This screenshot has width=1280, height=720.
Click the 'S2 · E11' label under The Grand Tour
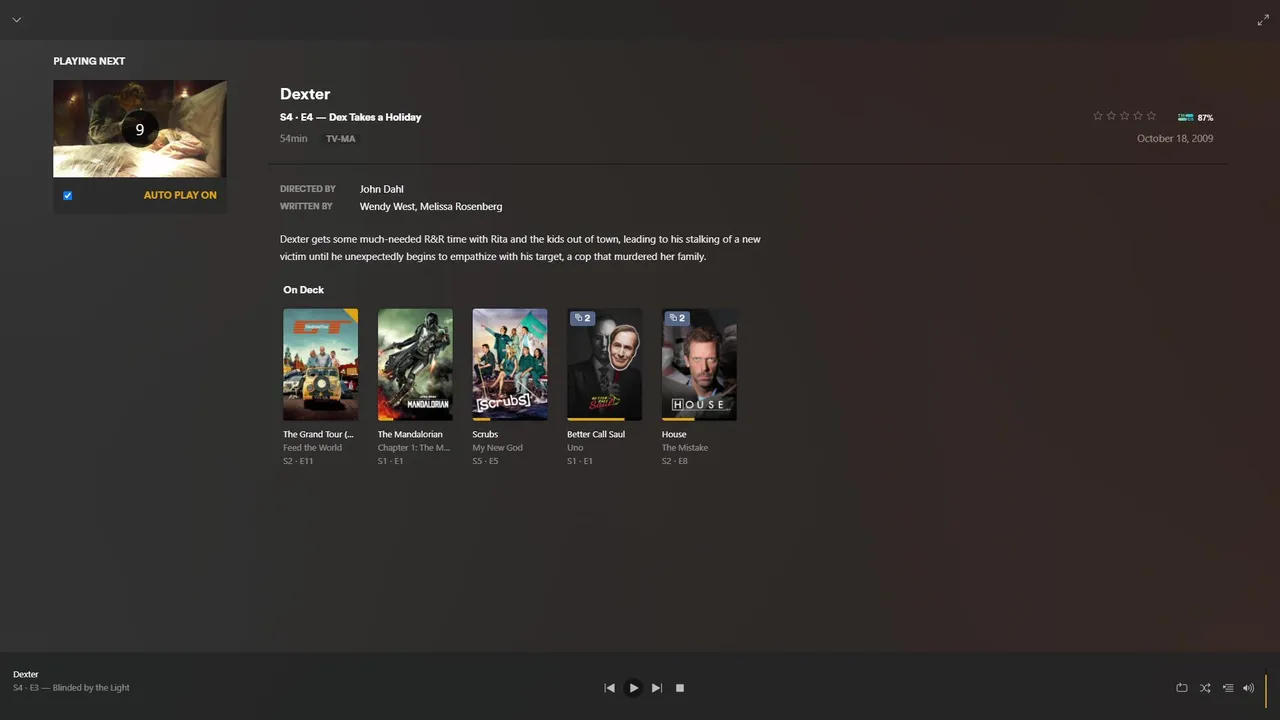tap(298, 462)
